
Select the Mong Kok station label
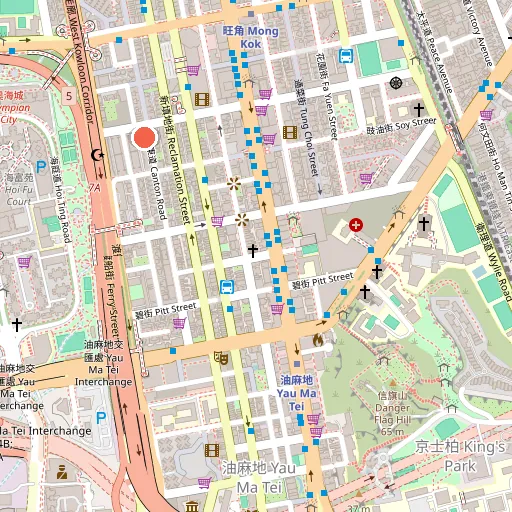click(x=251, y=37)
